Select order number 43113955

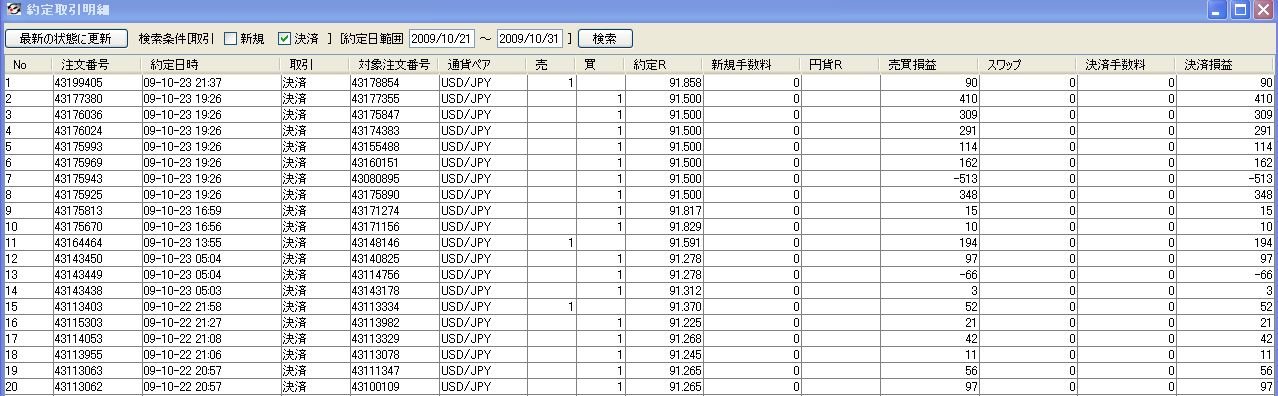(x=79, y=355)
